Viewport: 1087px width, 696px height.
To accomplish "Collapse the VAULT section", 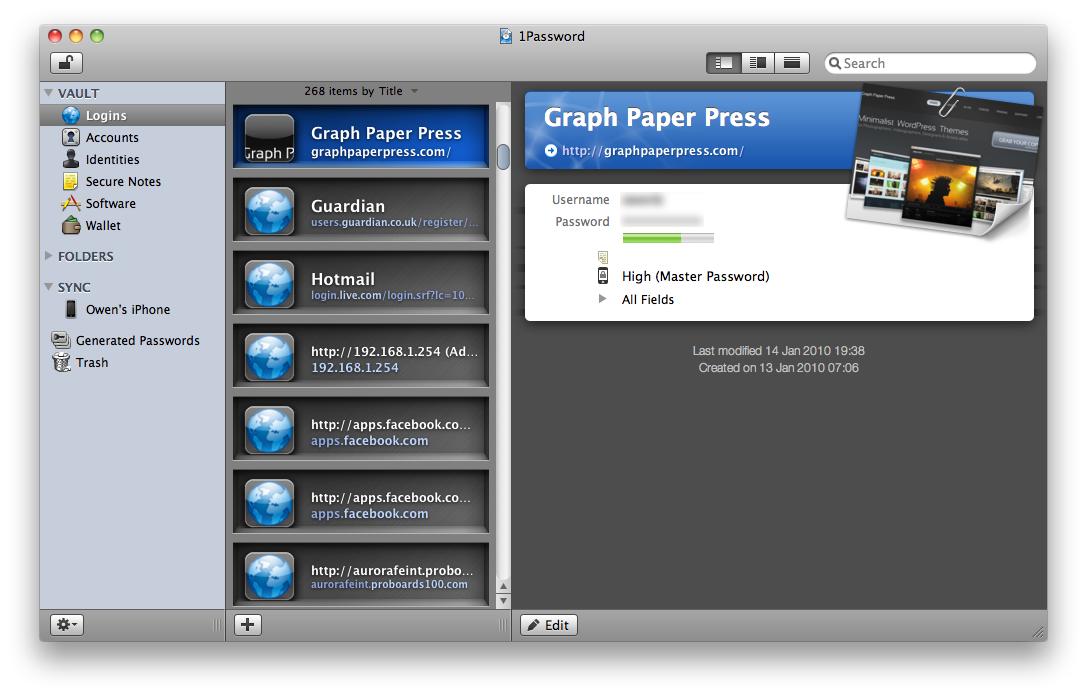I will (x=49, y=93).
